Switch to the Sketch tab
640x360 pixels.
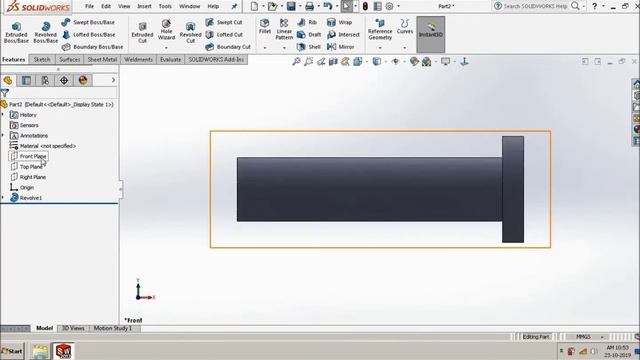point(42,60)
